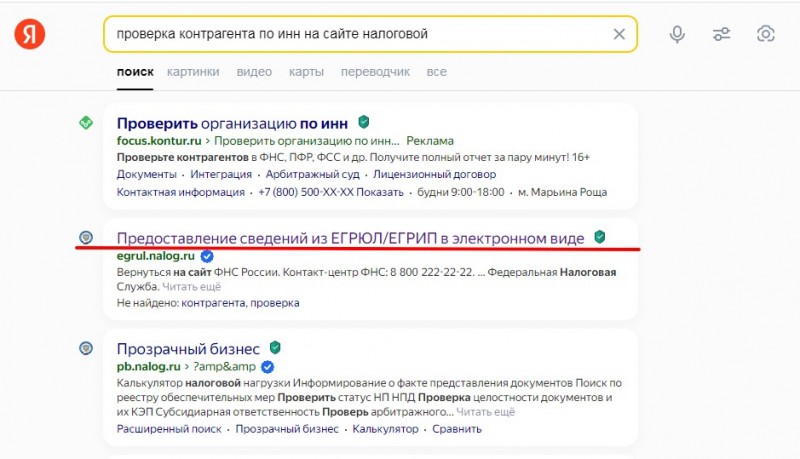
Task: Click the blue verified badge next to egrul.nalog.ru
Action: (x=207, y=256)
